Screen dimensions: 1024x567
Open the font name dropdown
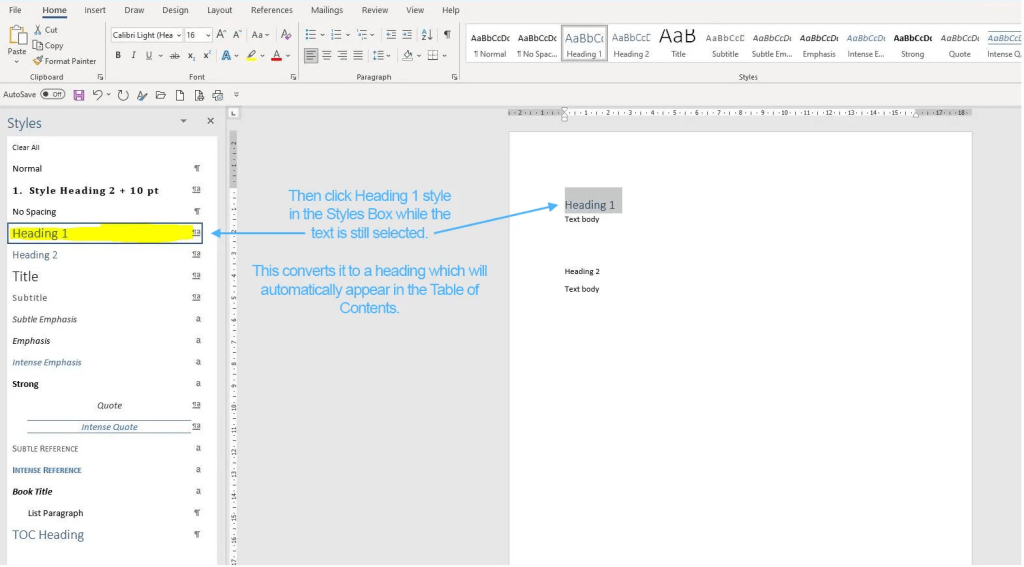point(178,35)
